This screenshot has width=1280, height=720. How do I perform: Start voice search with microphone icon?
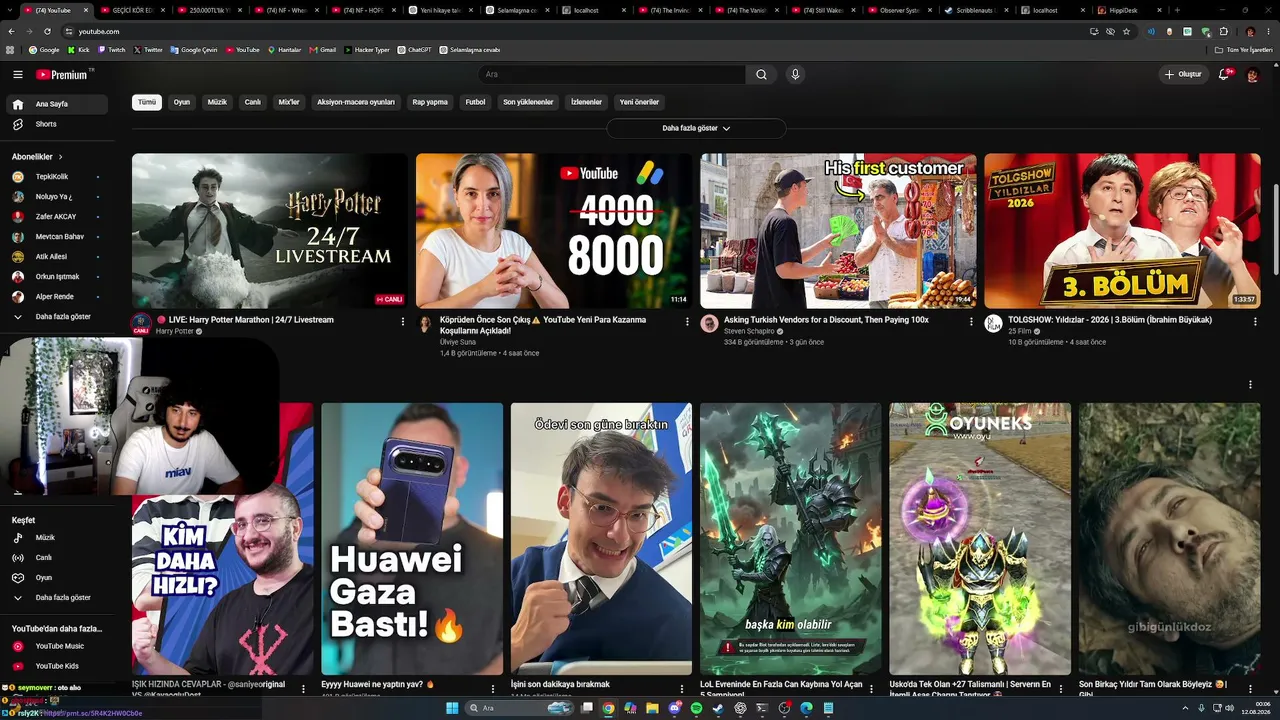click(795, 74)
